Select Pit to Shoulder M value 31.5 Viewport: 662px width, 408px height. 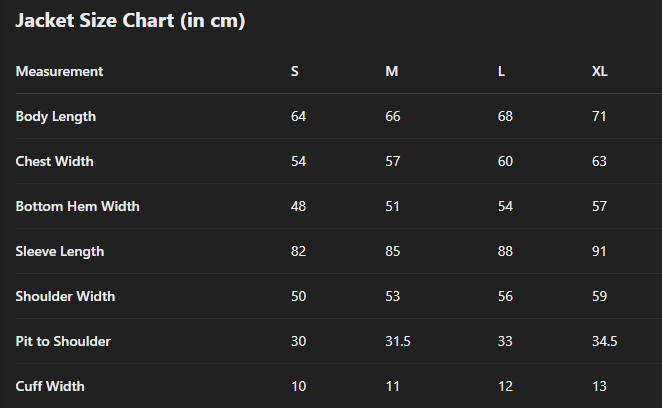coord(398,341)
